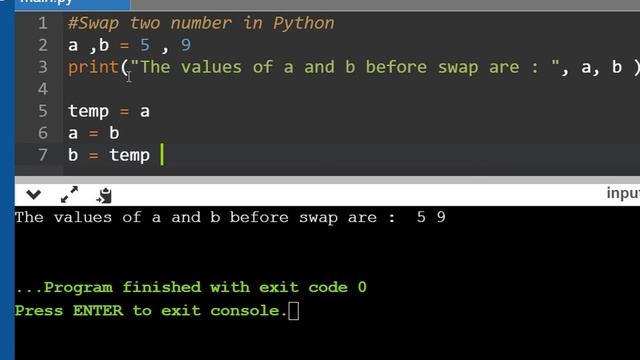
Task: Switch to the main.py file tab
Action: point(73,3)
